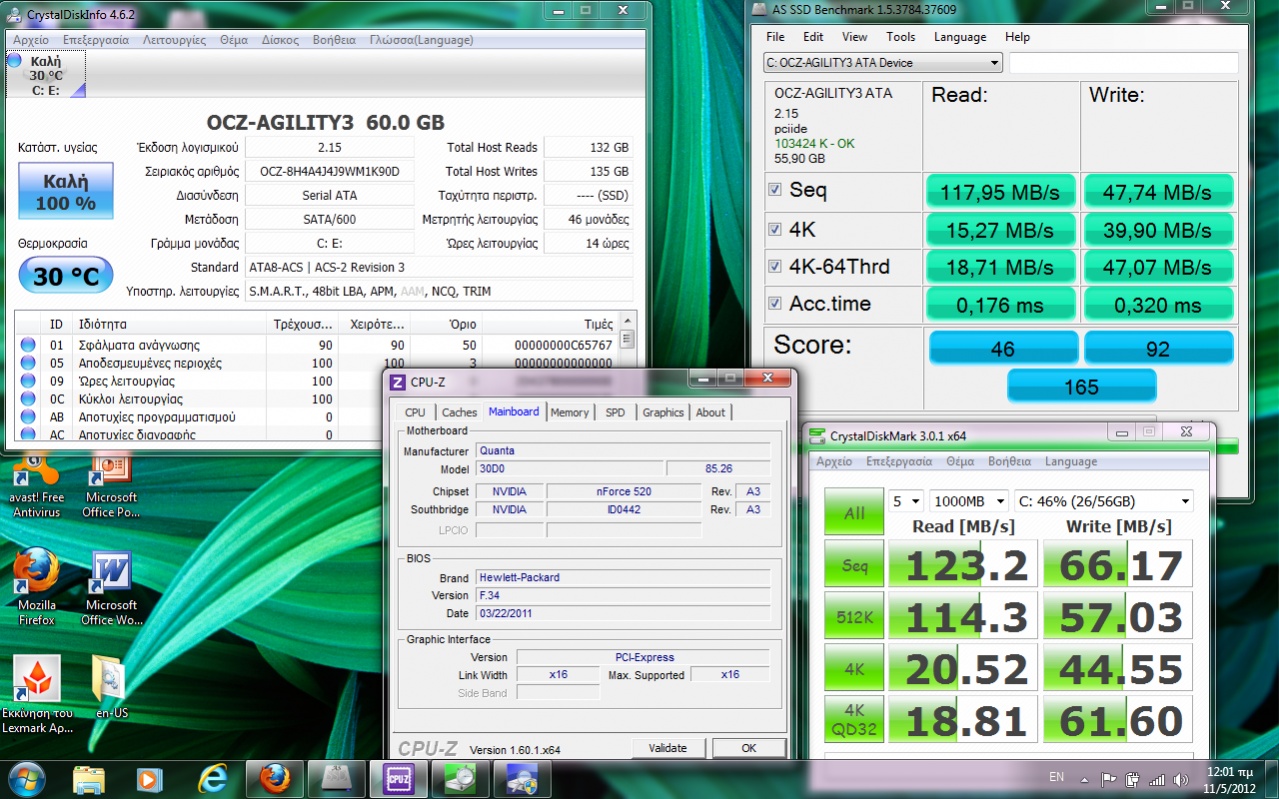Open the avast! Free Antivirus desktop shortcut
This screenshot has width=1279, height=799.
[x=37, y=485]
